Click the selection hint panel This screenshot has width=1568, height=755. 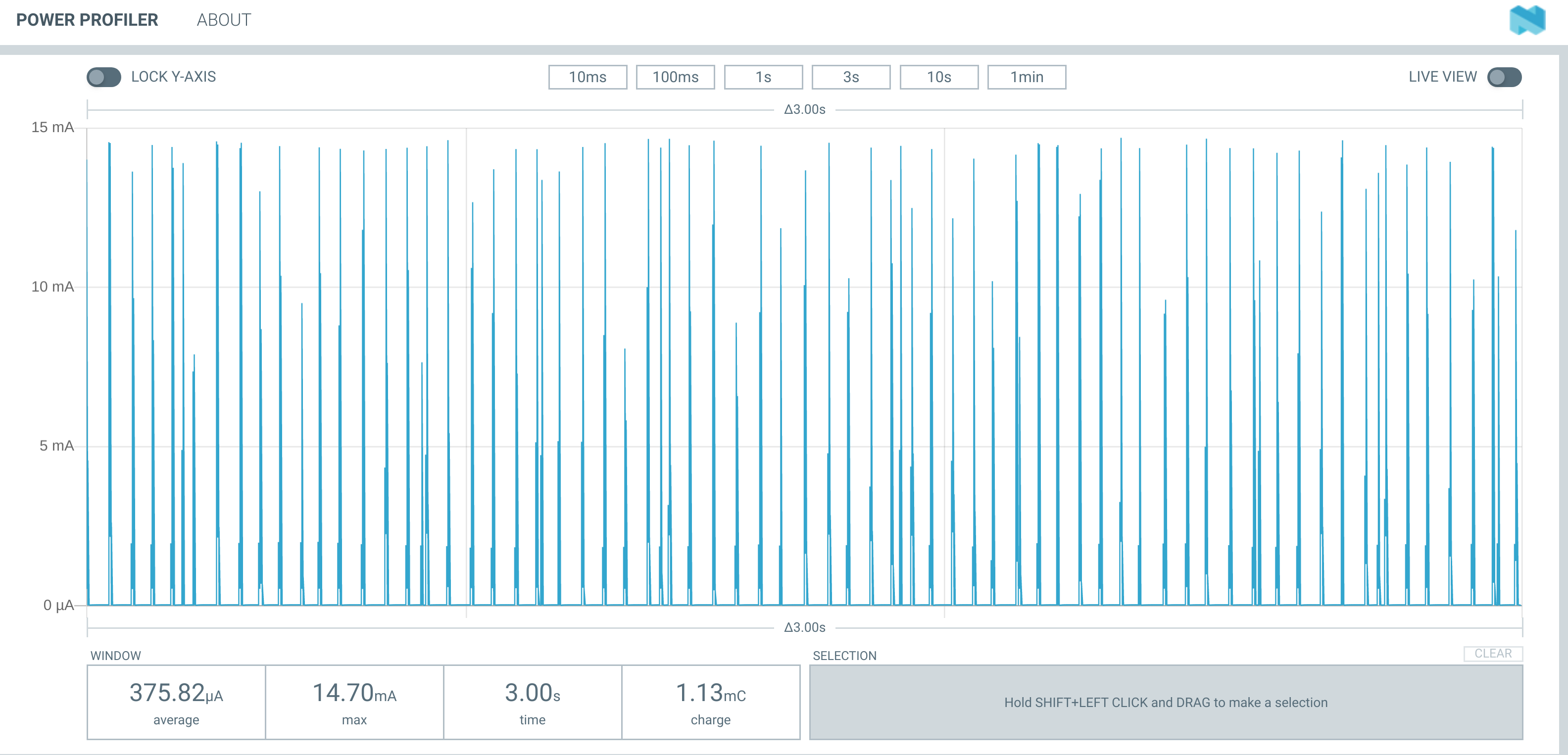pos(1166,703)
